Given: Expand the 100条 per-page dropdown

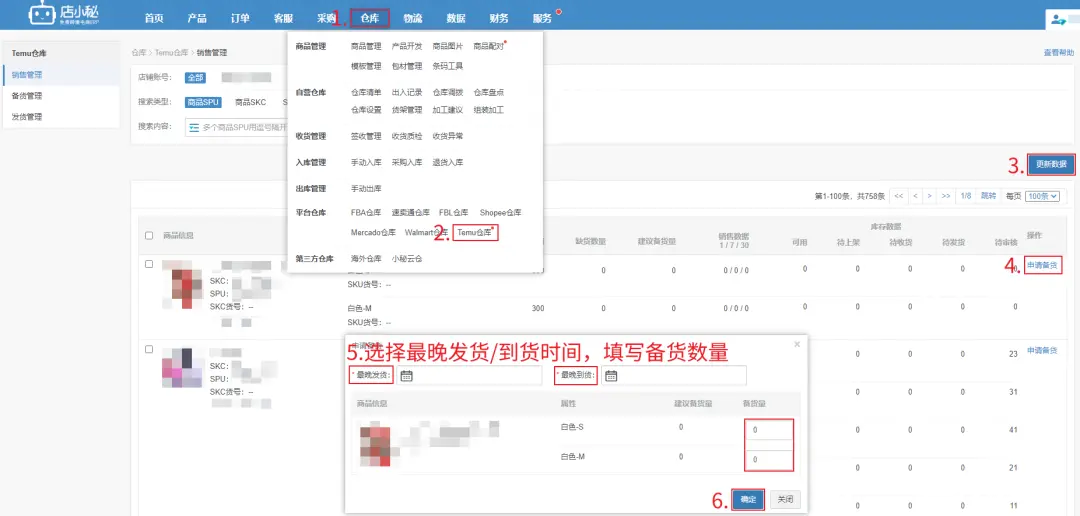Looking at the screenshot, I should click(1041, 196).
